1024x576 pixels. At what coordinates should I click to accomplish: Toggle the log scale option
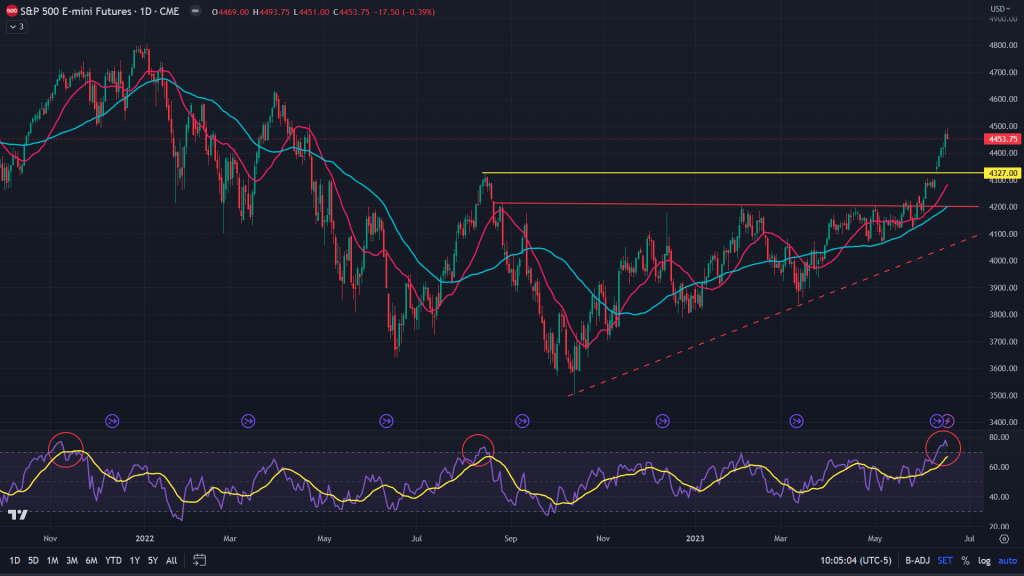pyautogui.click(x=984, y=560)
